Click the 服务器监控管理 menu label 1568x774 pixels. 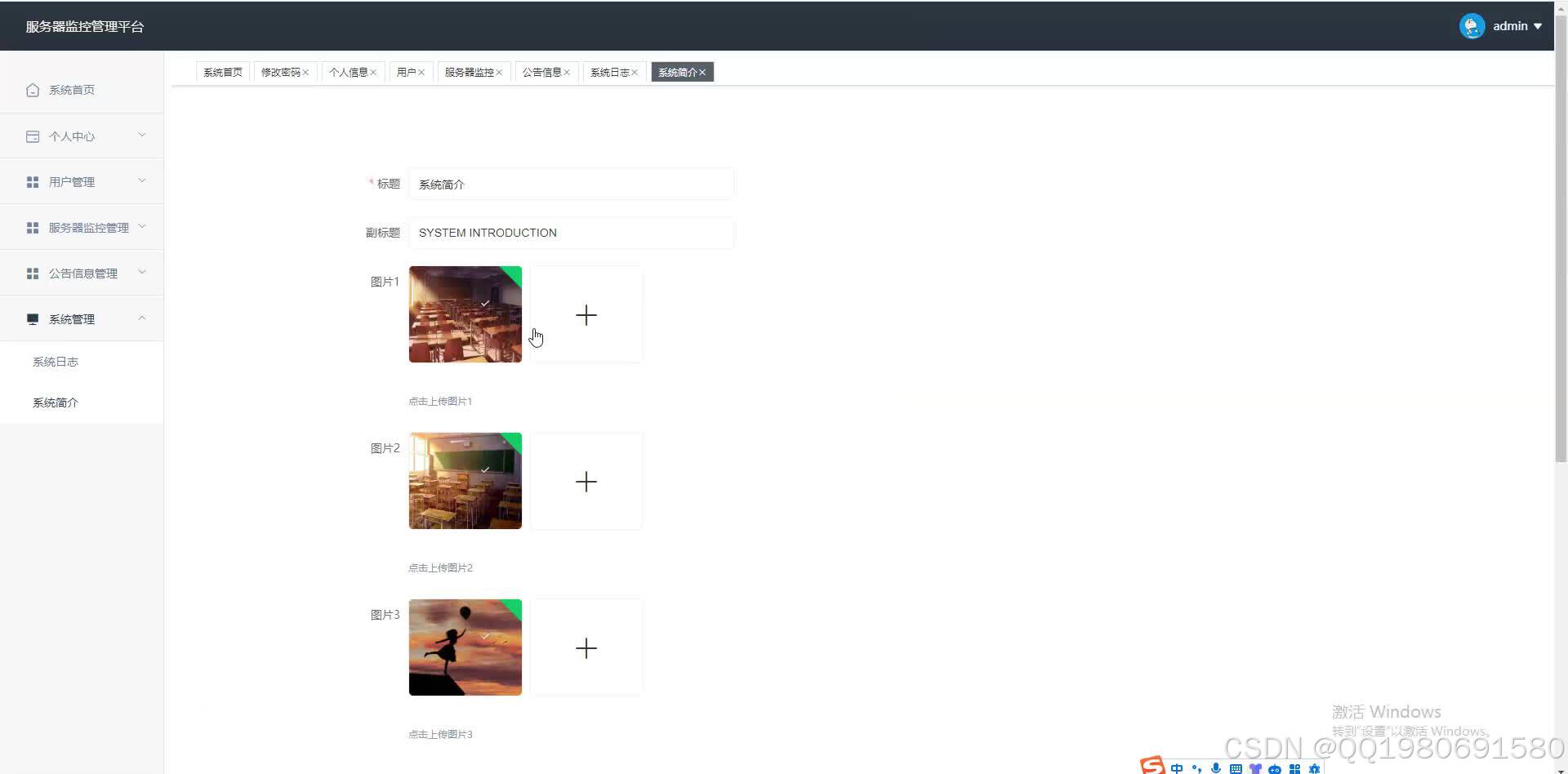coord(89,228)
